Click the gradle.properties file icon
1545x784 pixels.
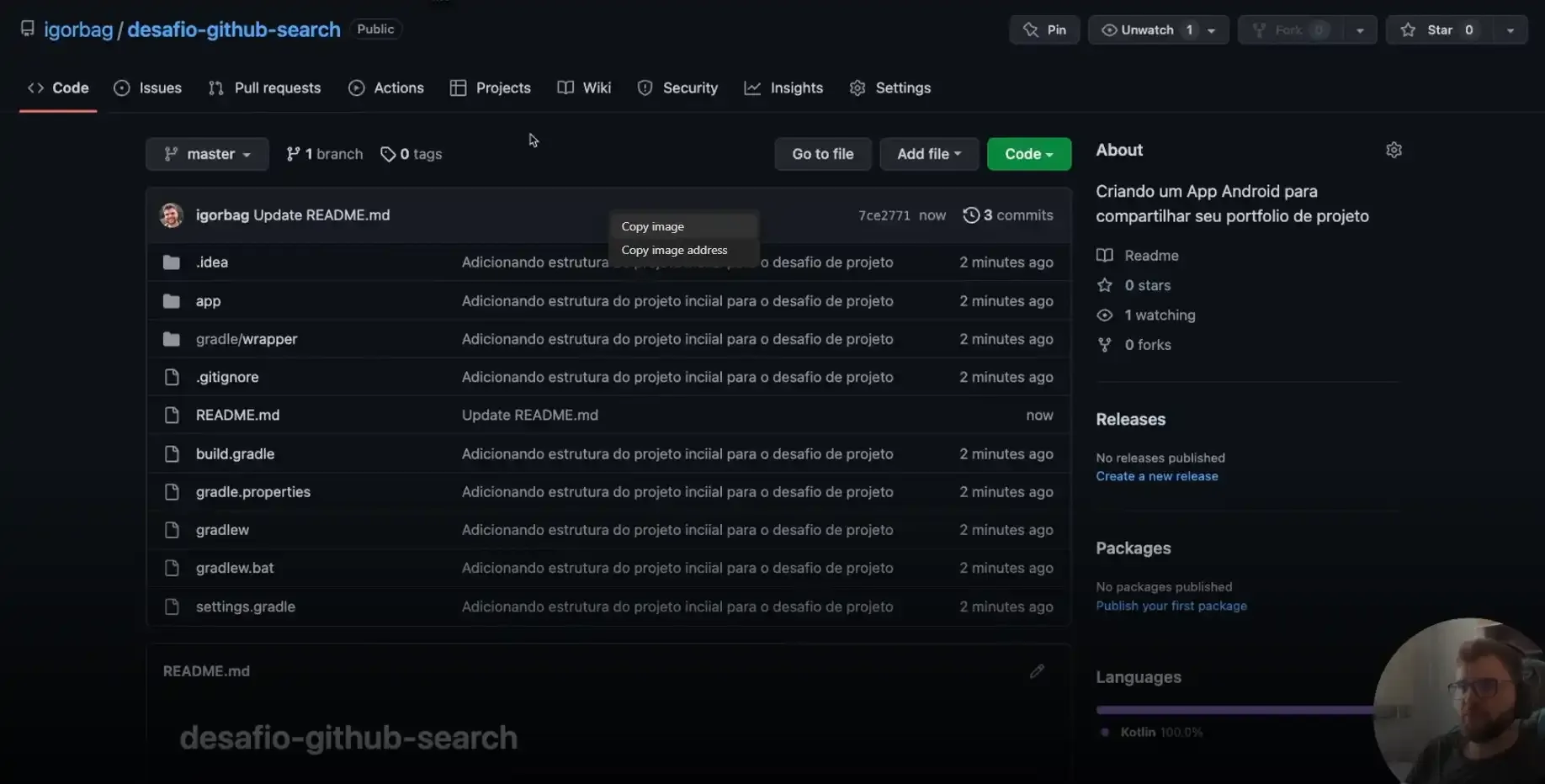tap(172, 491)
